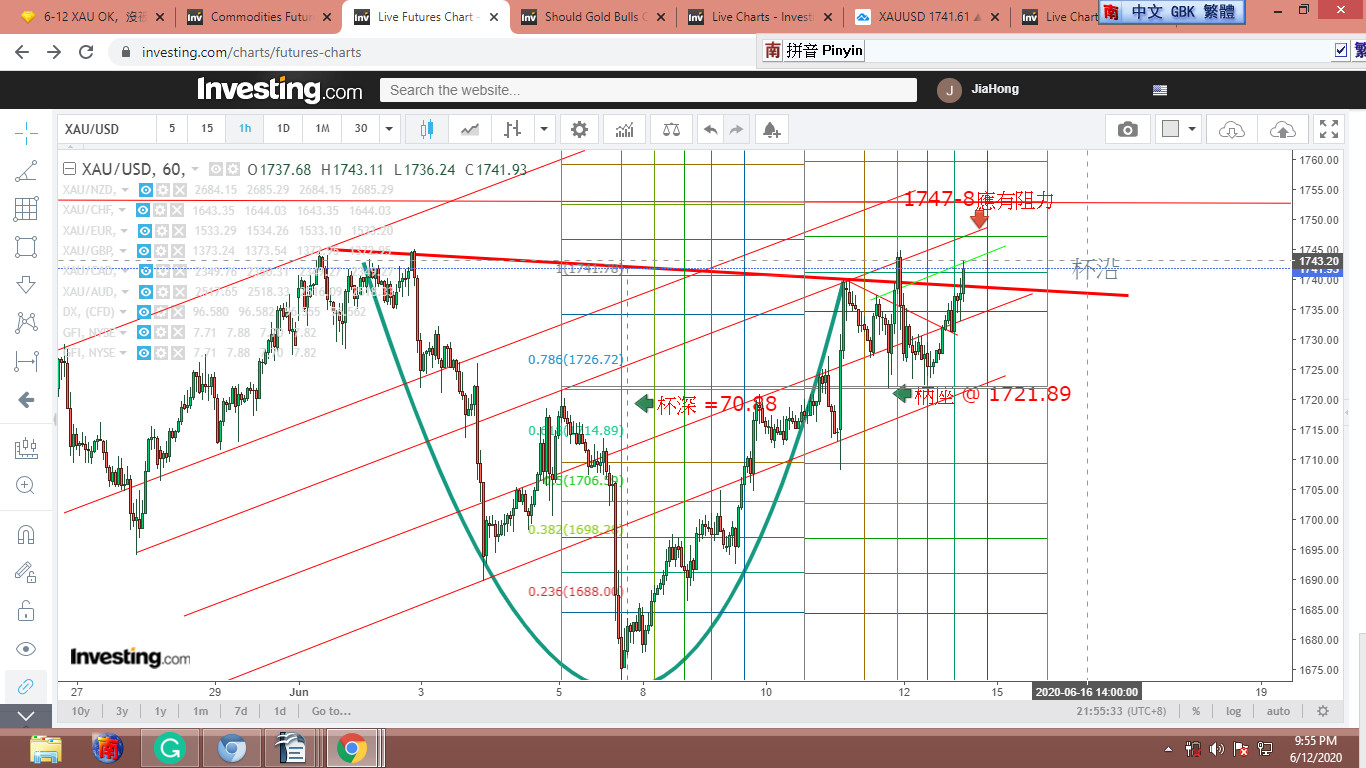The width and height of the screenshot is (1366, 768).
Task: Toggle log scale on price axis
Action: 1234,711
